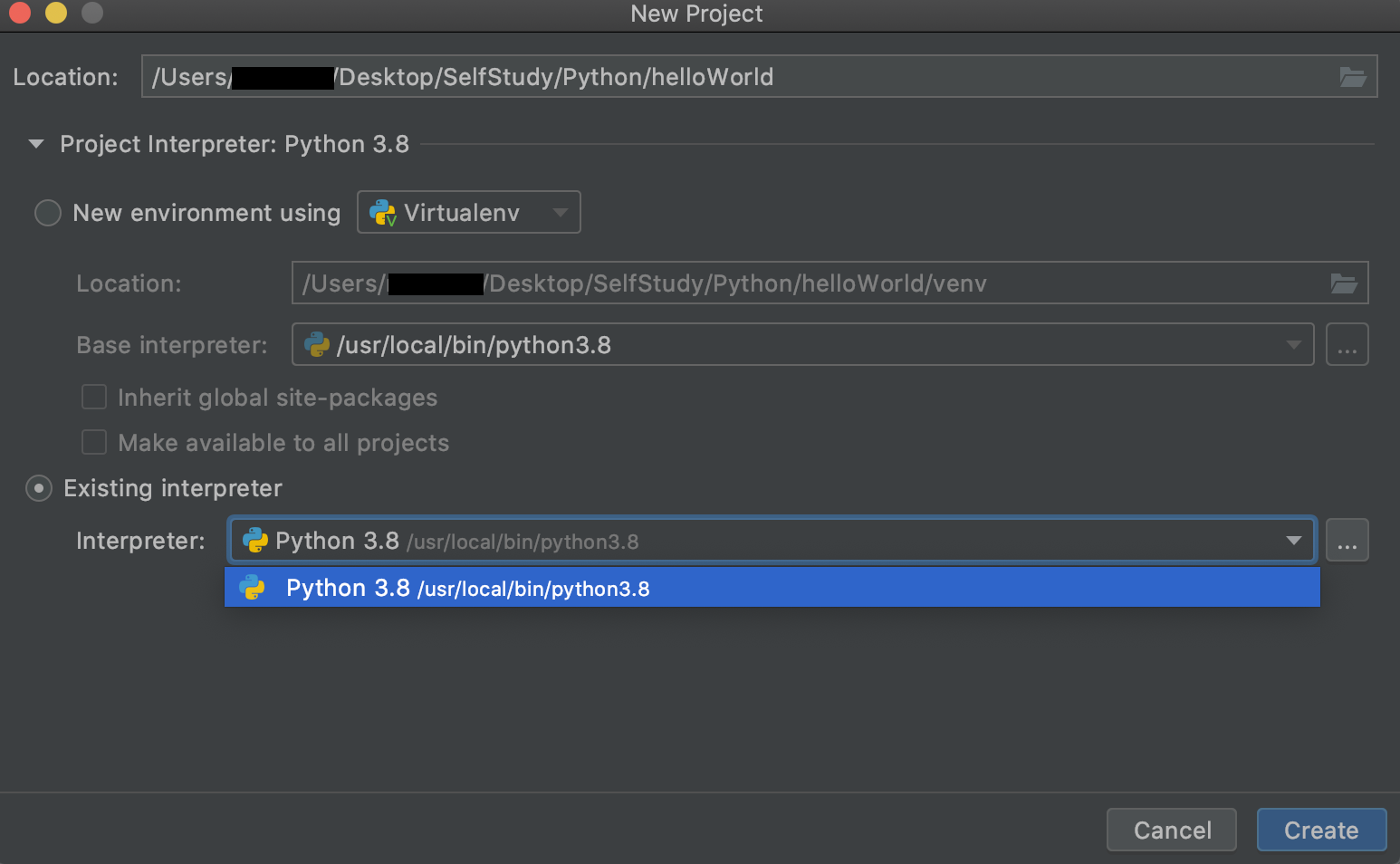The width and height of the screenshot is (1400, 864).
Task: Click the Python icon in Interpreter combo box
Action: (x=255, y=541)
